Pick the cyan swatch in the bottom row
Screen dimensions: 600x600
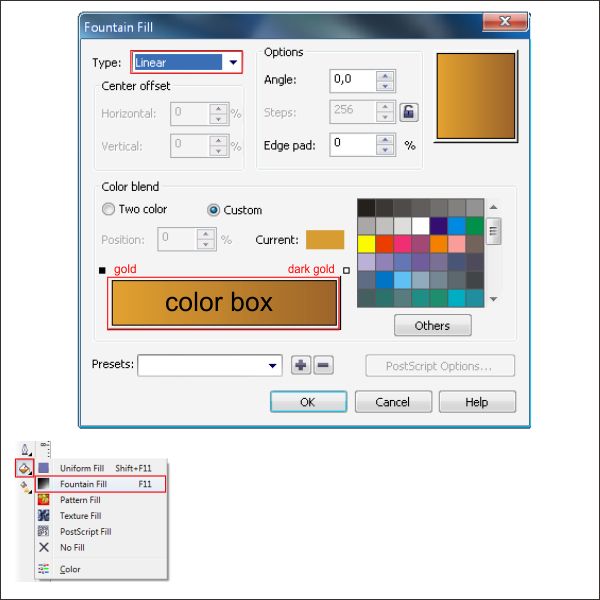point(457,298)
